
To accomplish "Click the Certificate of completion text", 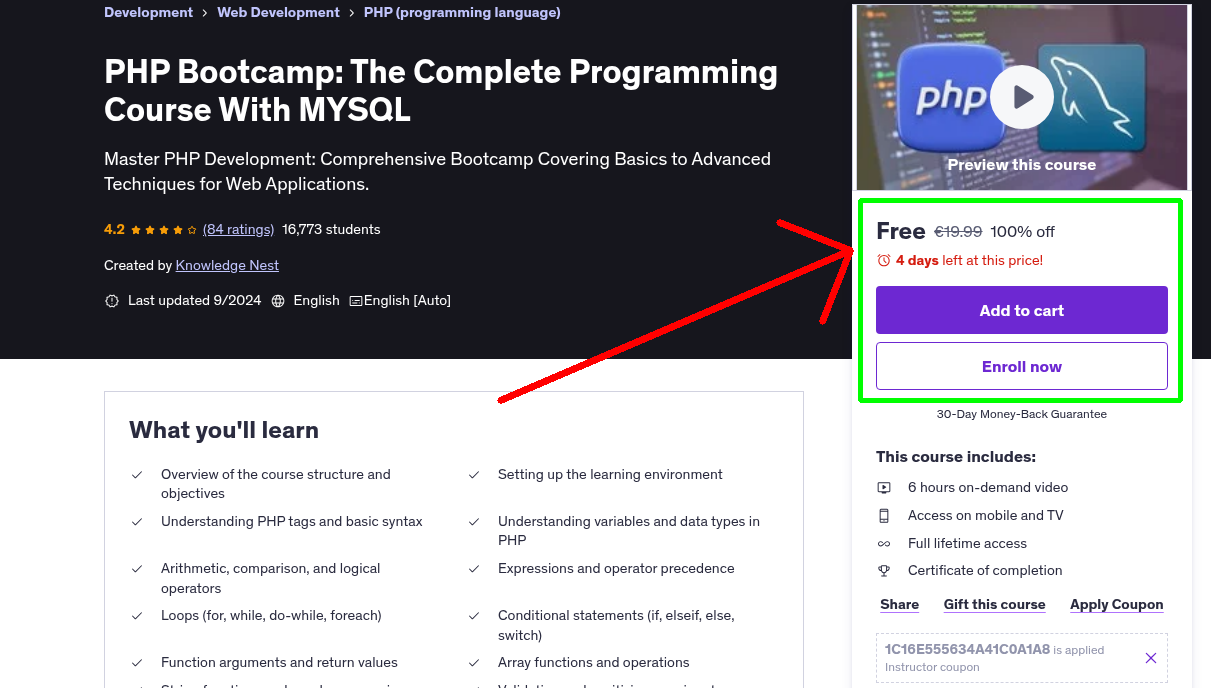I will click(985, 570).
